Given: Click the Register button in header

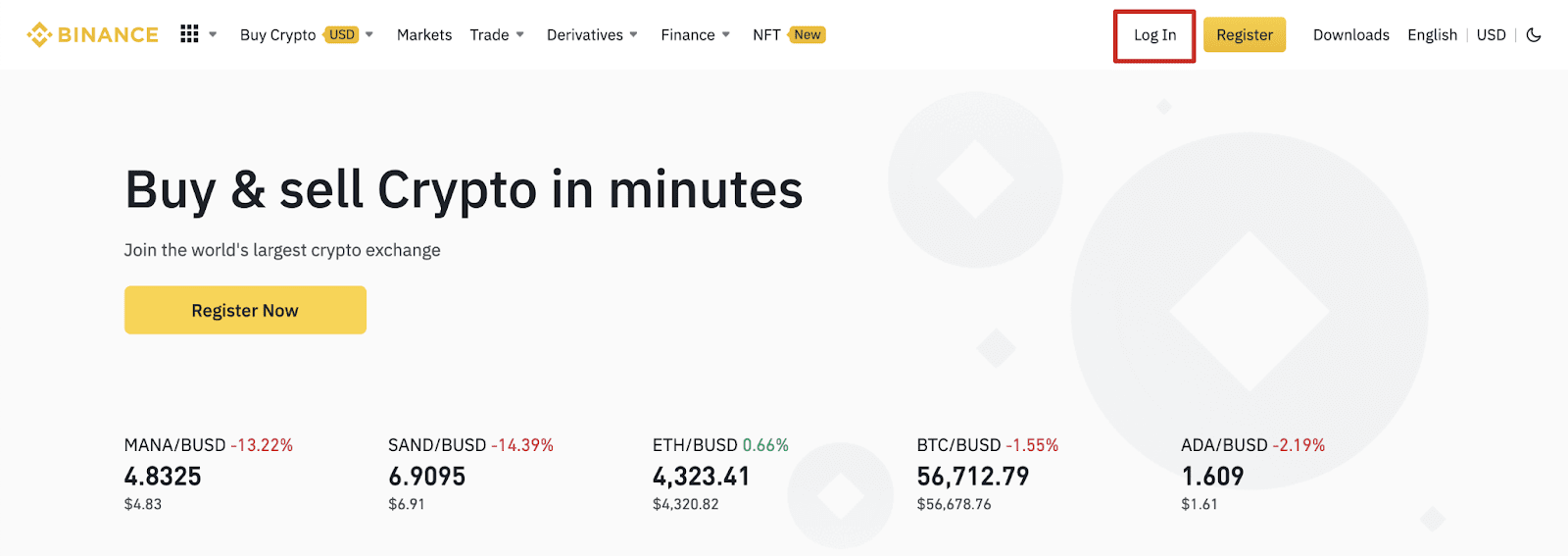Looking at the screenshot, I should 1245,35.
